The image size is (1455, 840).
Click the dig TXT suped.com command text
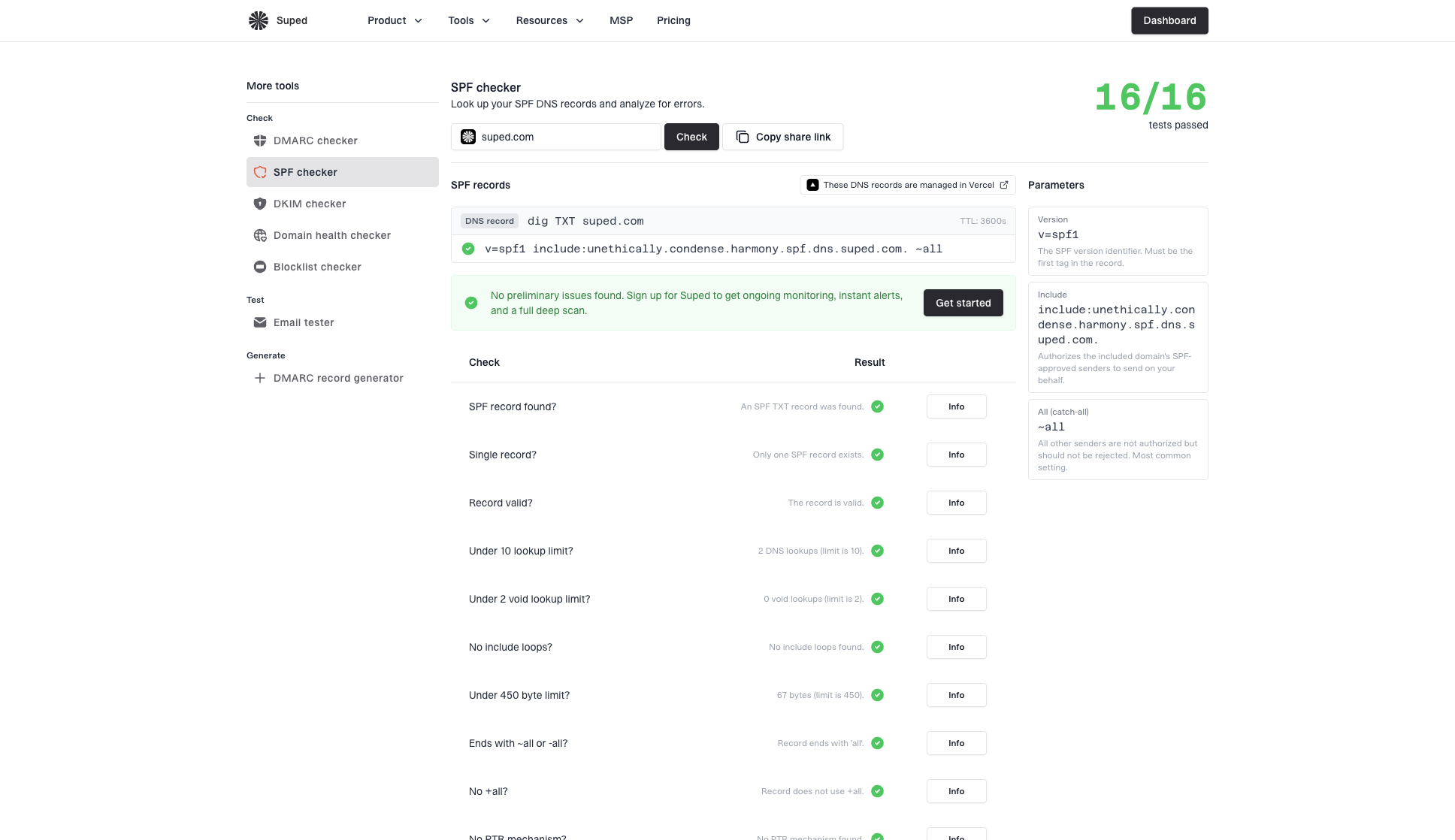(x=585, y=221)
